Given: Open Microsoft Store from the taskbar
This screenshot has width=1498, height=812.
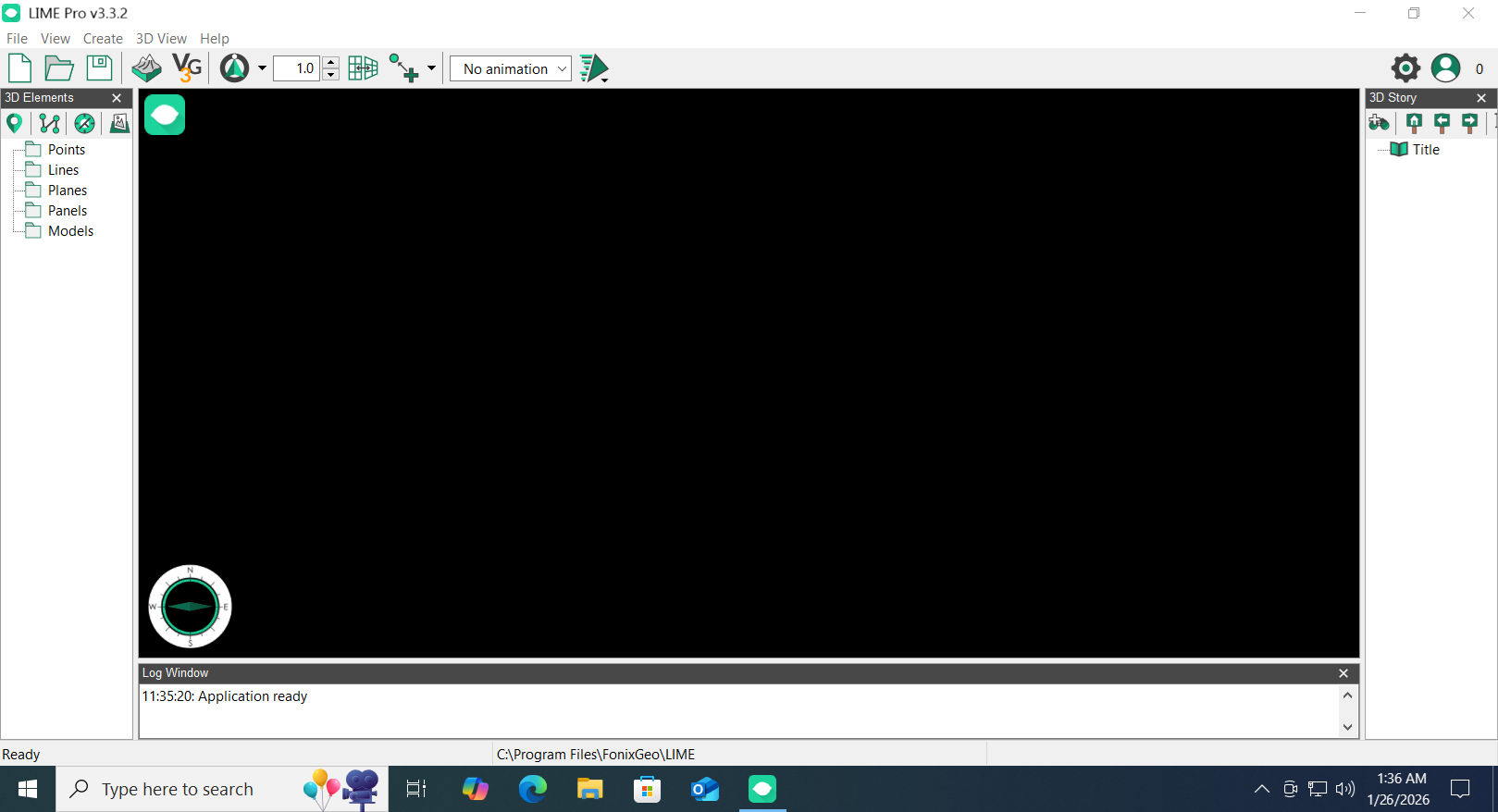Looking at the screenshot, I should tap(647, 789).
